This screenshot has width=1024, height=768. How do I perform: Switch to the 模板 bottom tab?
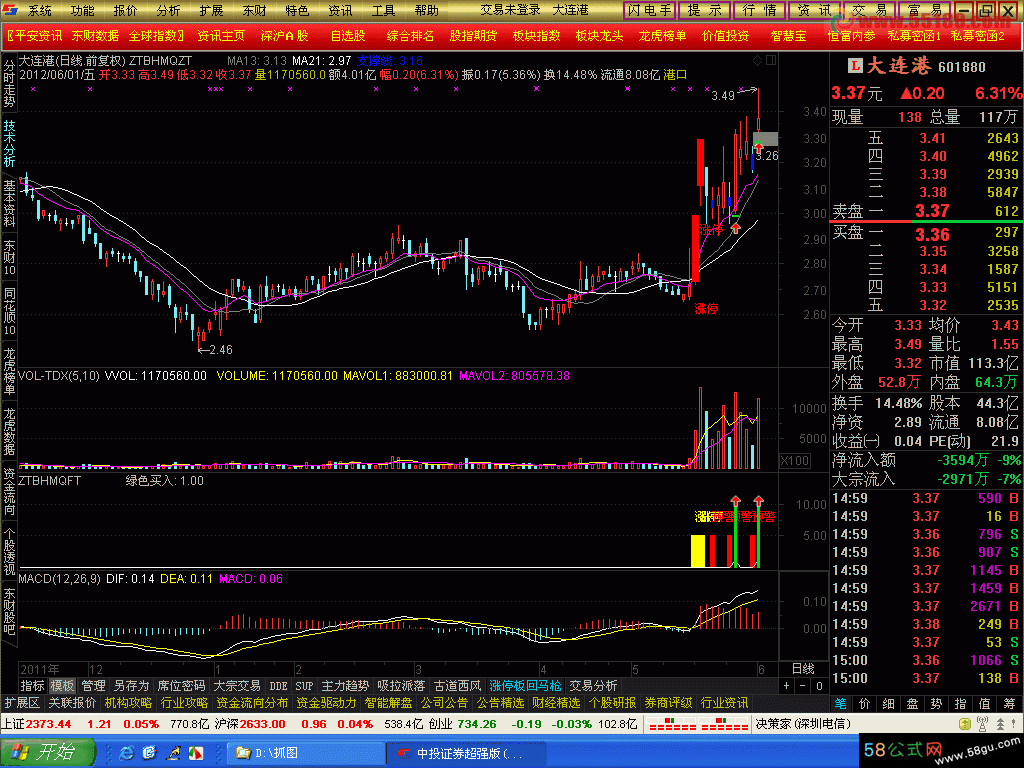(x=63, y=686)
